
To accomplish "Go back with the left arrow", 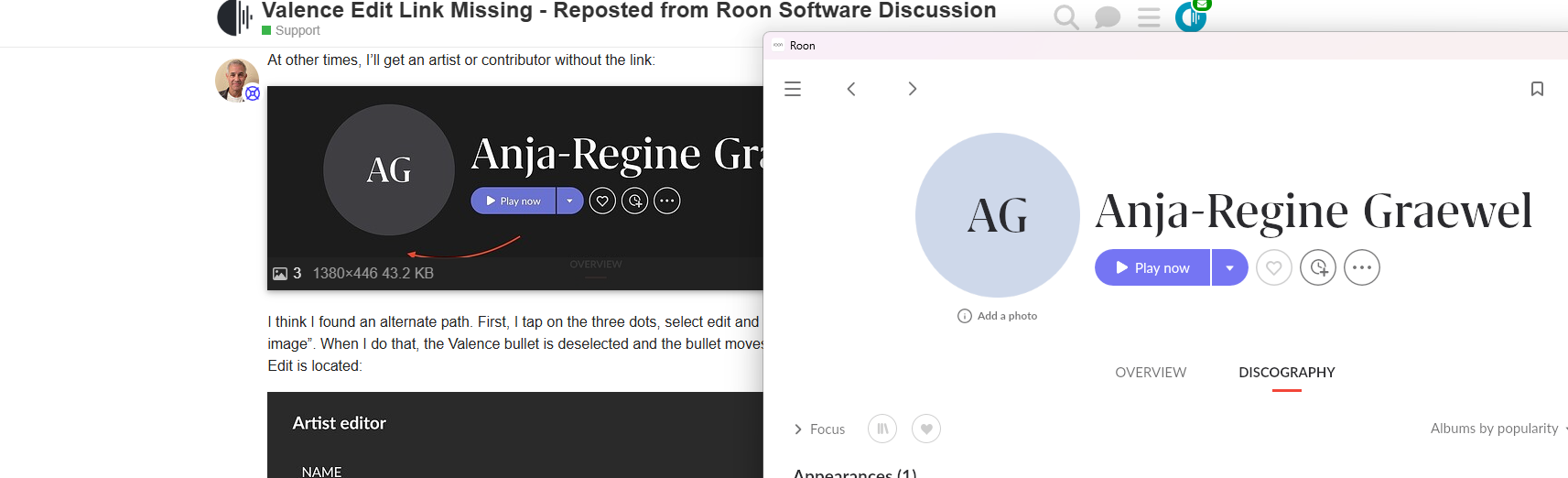I will point(851,89).
